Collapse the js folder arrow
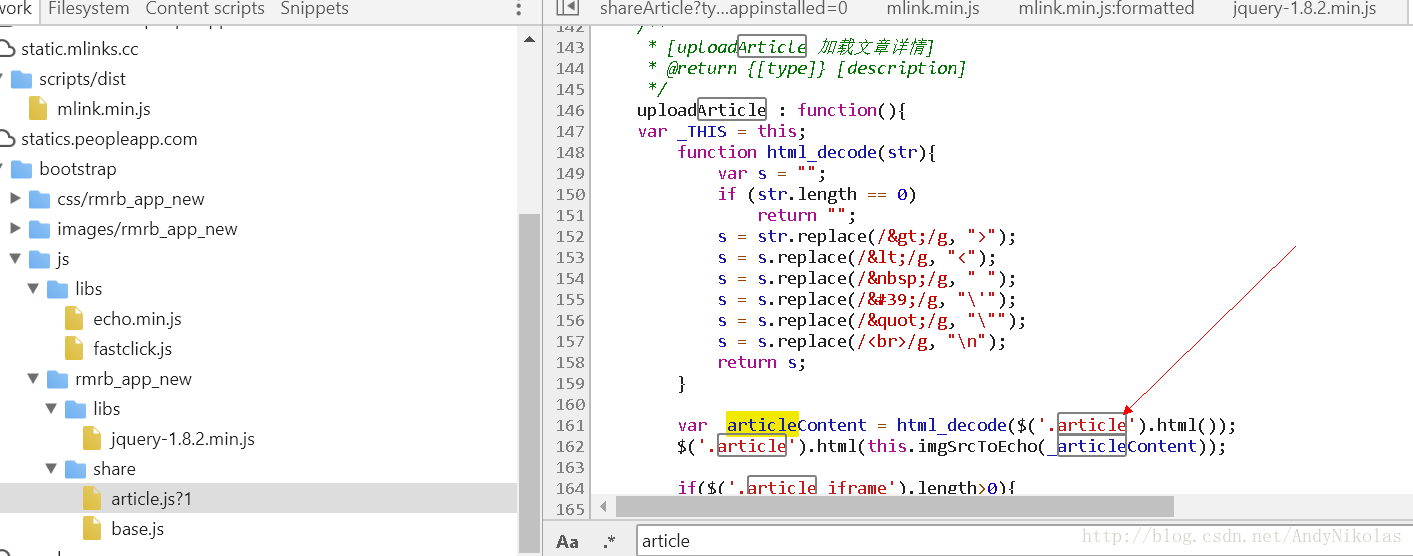The width and height of the screenshot is (1413, 556). (x=15, y=259)
